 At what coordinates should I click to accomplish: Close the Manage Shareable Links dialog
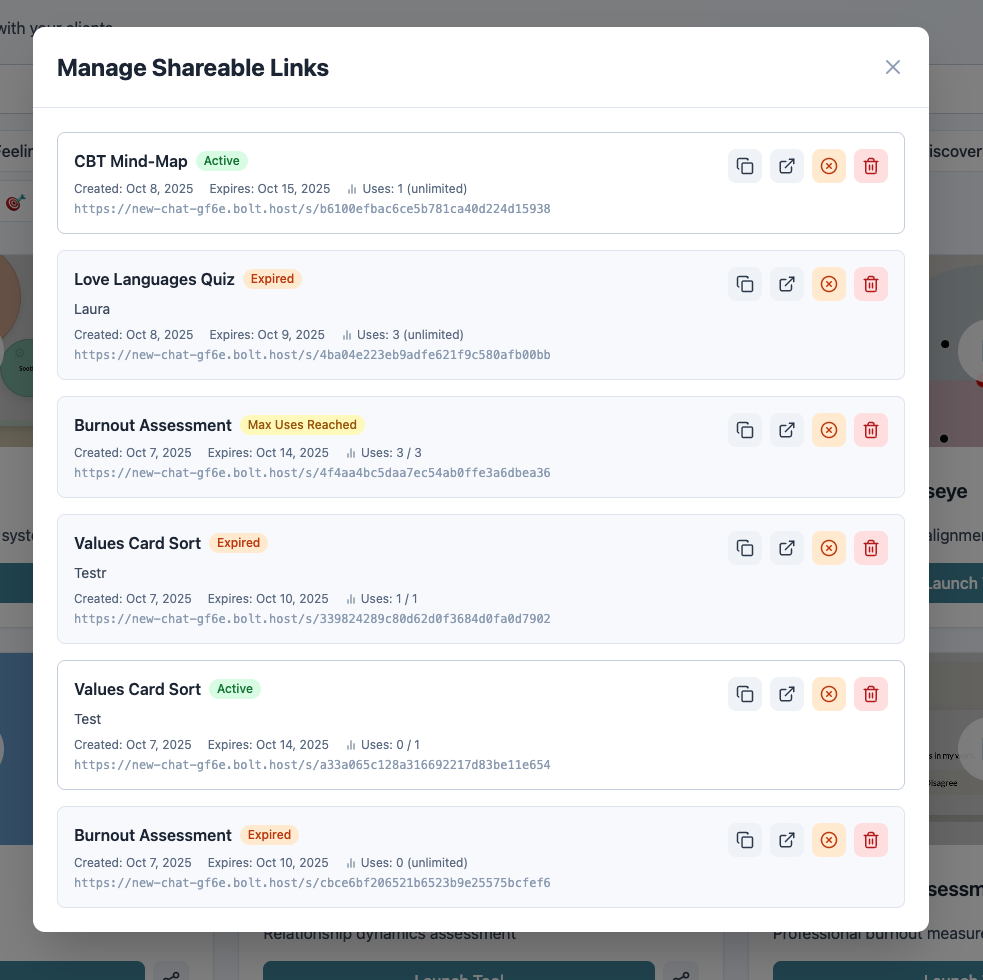[x=893, y=67]
